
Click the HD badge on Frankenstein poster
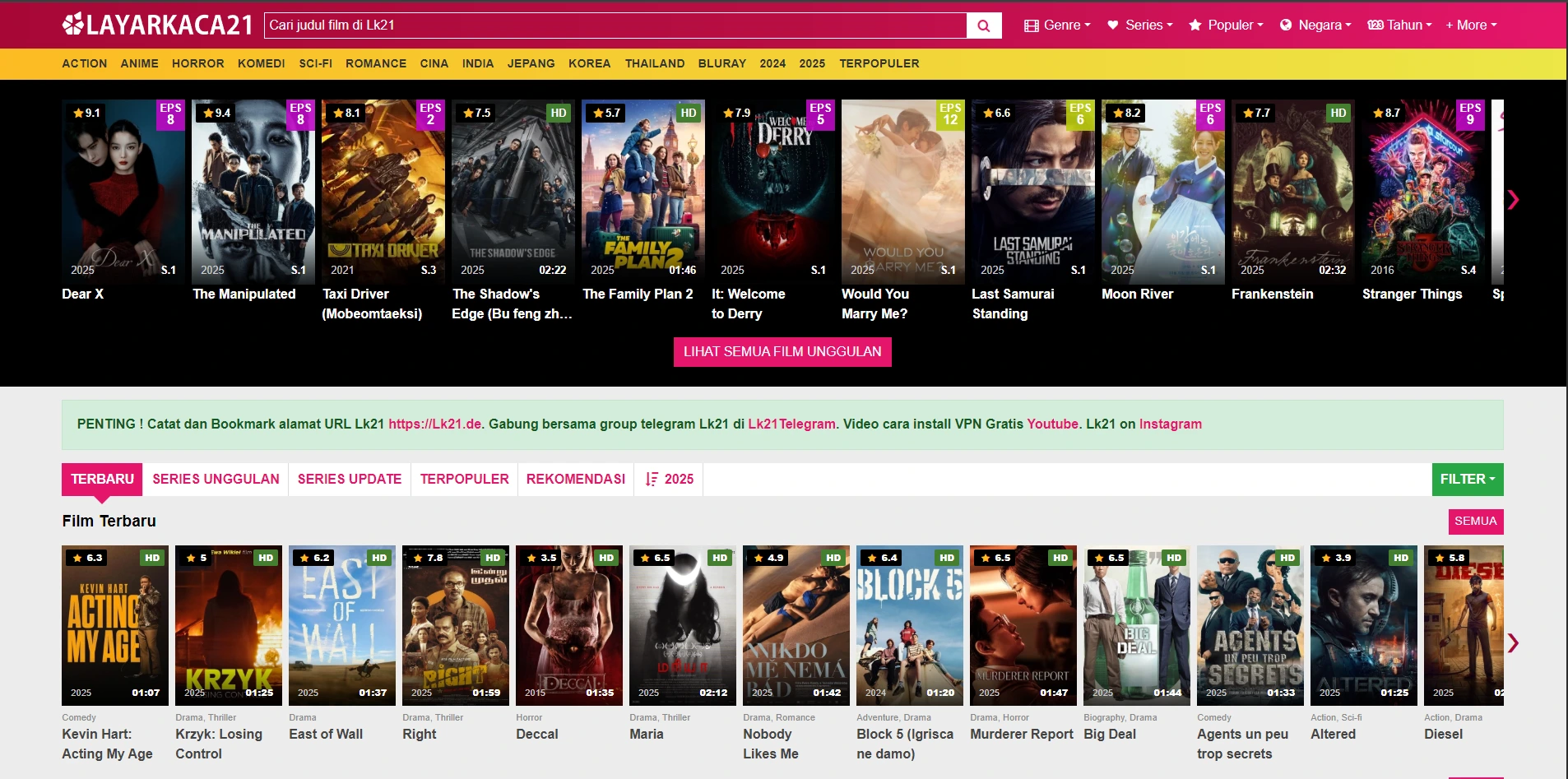point(1338,113)
